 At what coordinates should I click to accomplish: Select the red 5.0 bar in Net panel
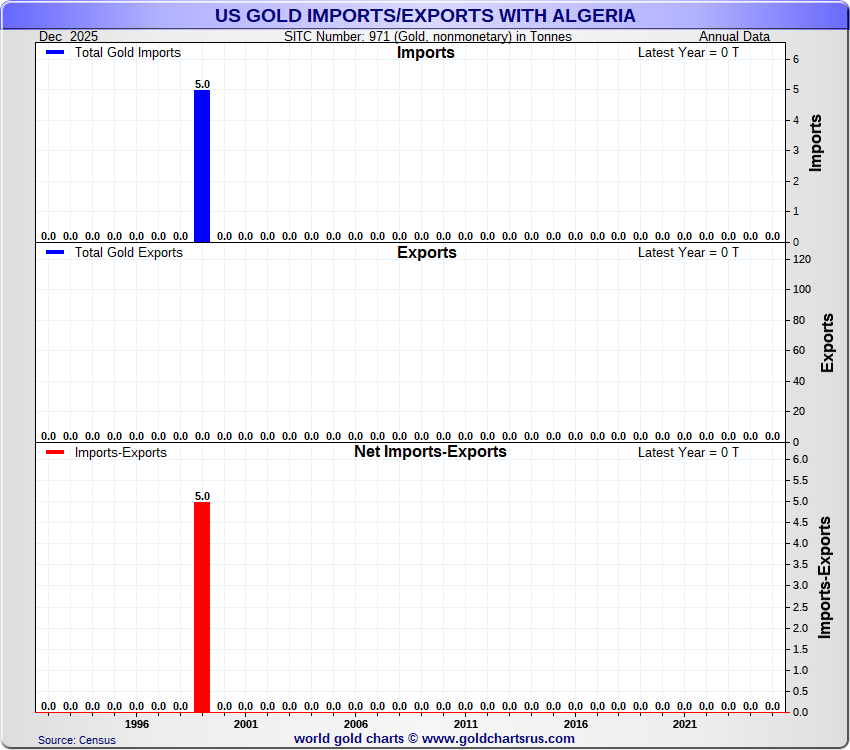click(202, 606)
